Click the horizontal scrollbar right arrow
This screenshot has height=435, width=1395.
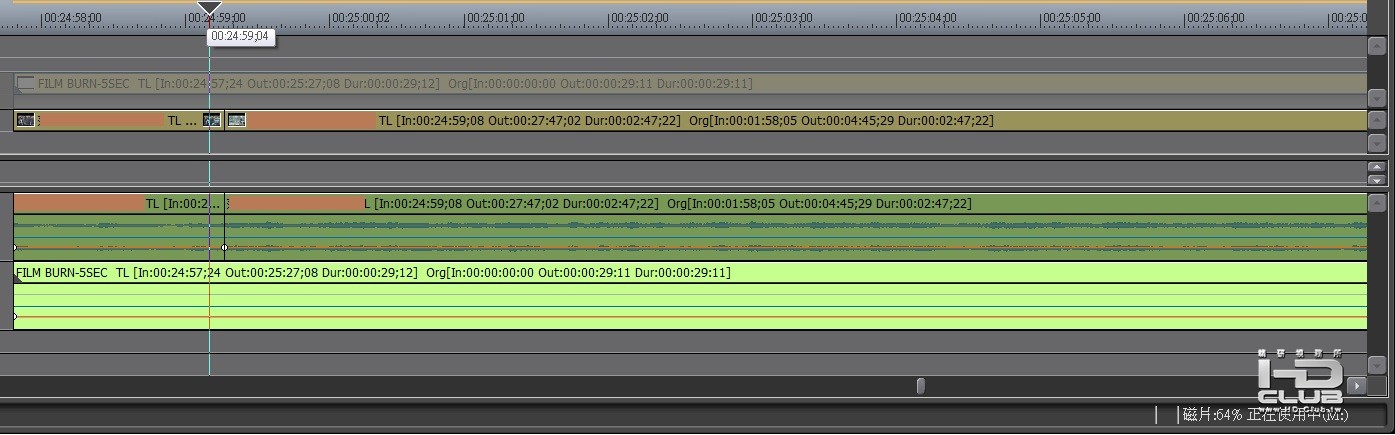(1357, 386)
